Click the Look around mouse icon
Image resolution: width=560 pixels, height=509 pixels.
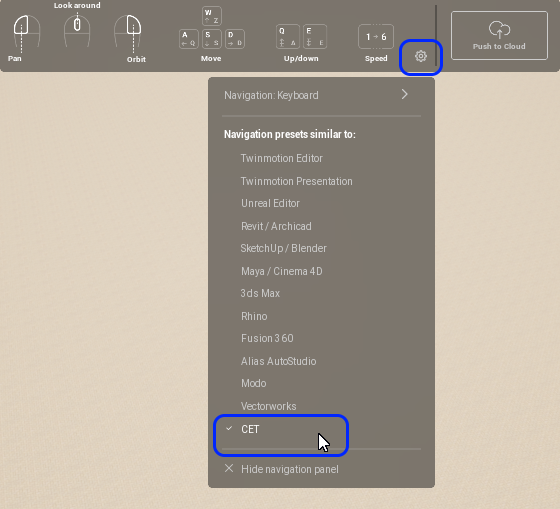77,30
